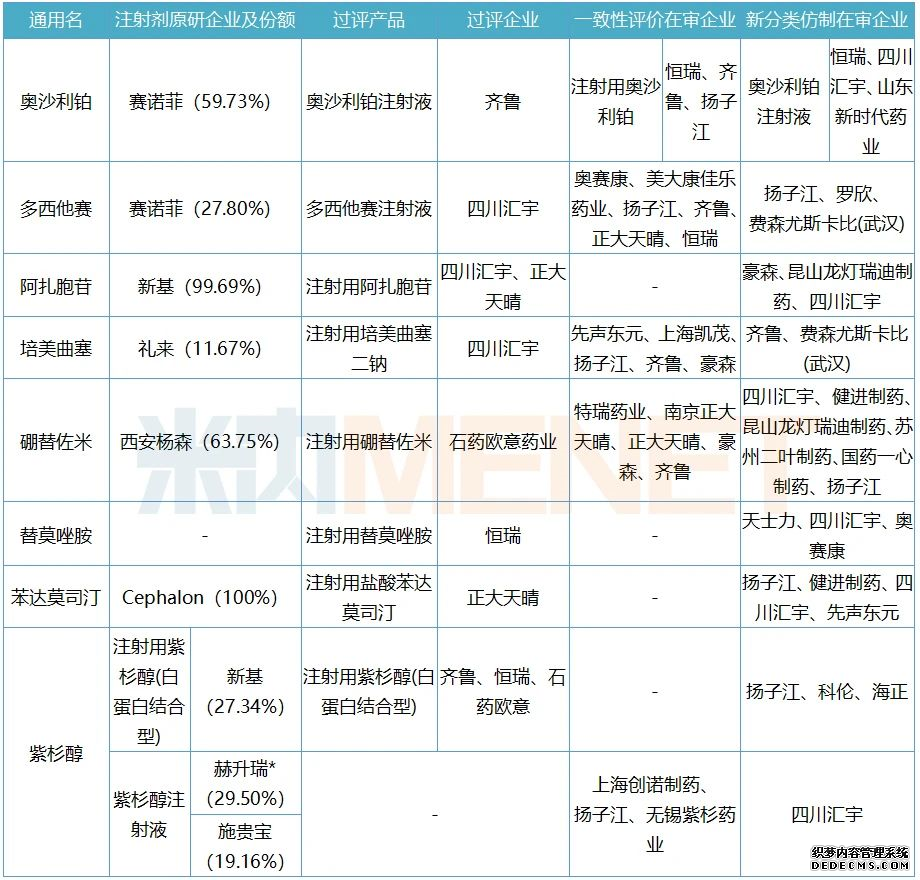
Task: Select the 苯达莫司汀 generic name cell
Action: point(56,597)
